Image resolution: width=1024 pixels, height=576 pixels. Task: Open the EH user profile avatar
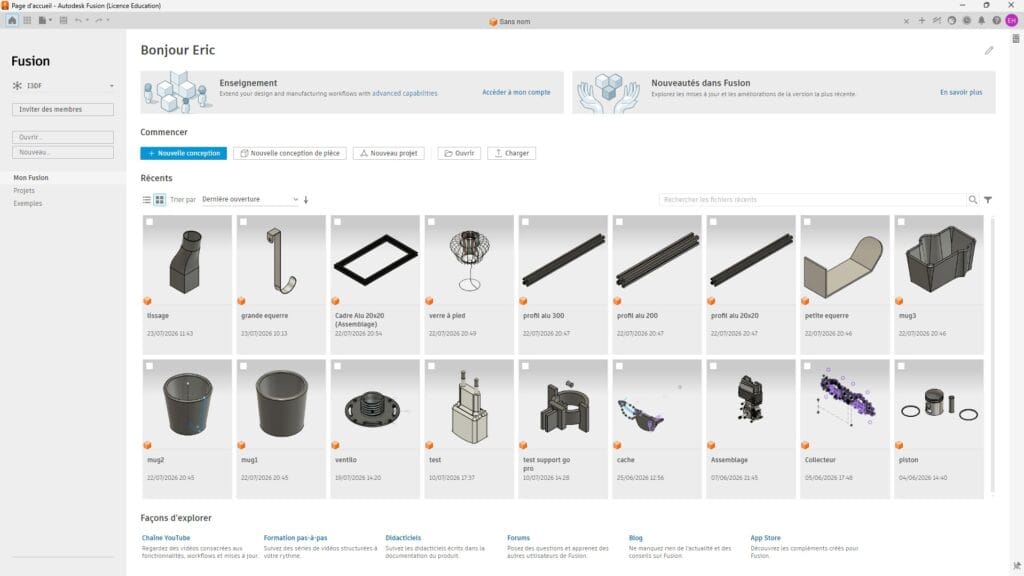[x=1012, y=21]
